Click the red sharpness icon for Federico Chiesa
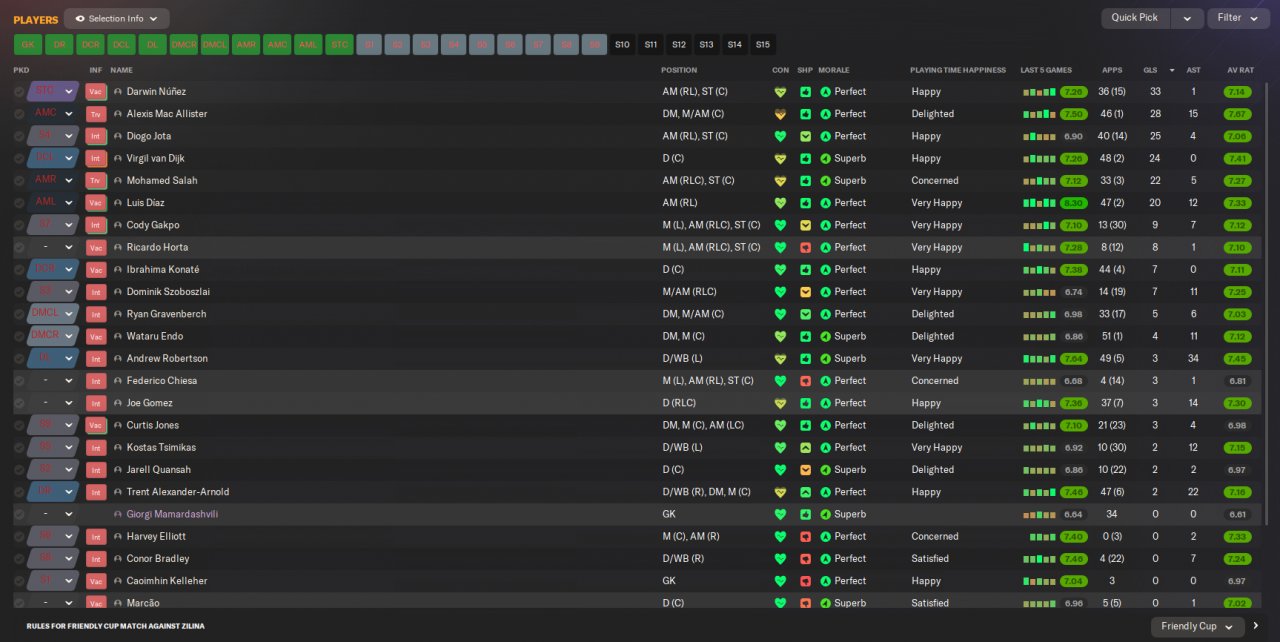Image resolution: width=1280 pixels, height=642 pixels. tap(805, 381)
